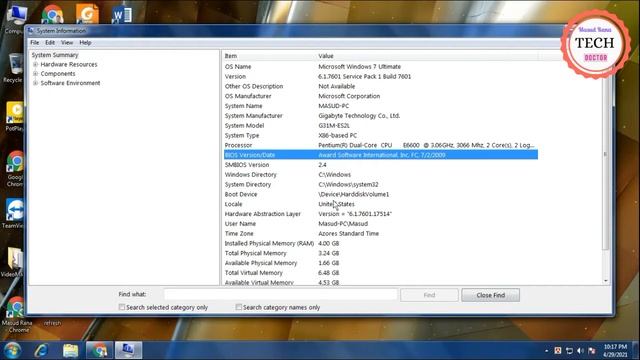Click the taskbar clock showing 10:17 PM

pos(615,350)
